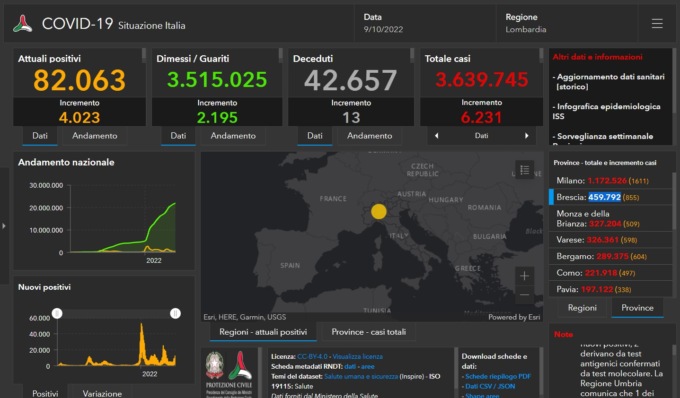Screen dimensions: 680x398
Task: Click the Totale casi value 3.639.745
Action: pos(482,80)
